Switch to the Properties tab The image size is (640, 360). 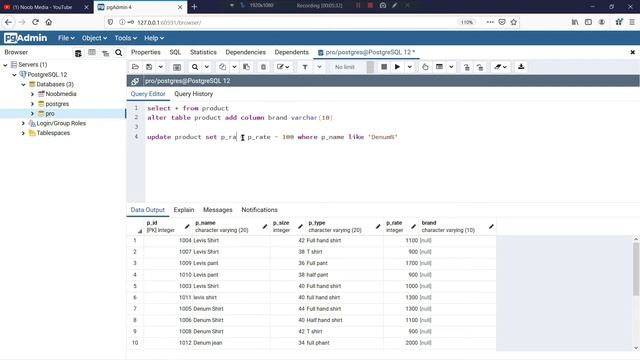(146, 52)
